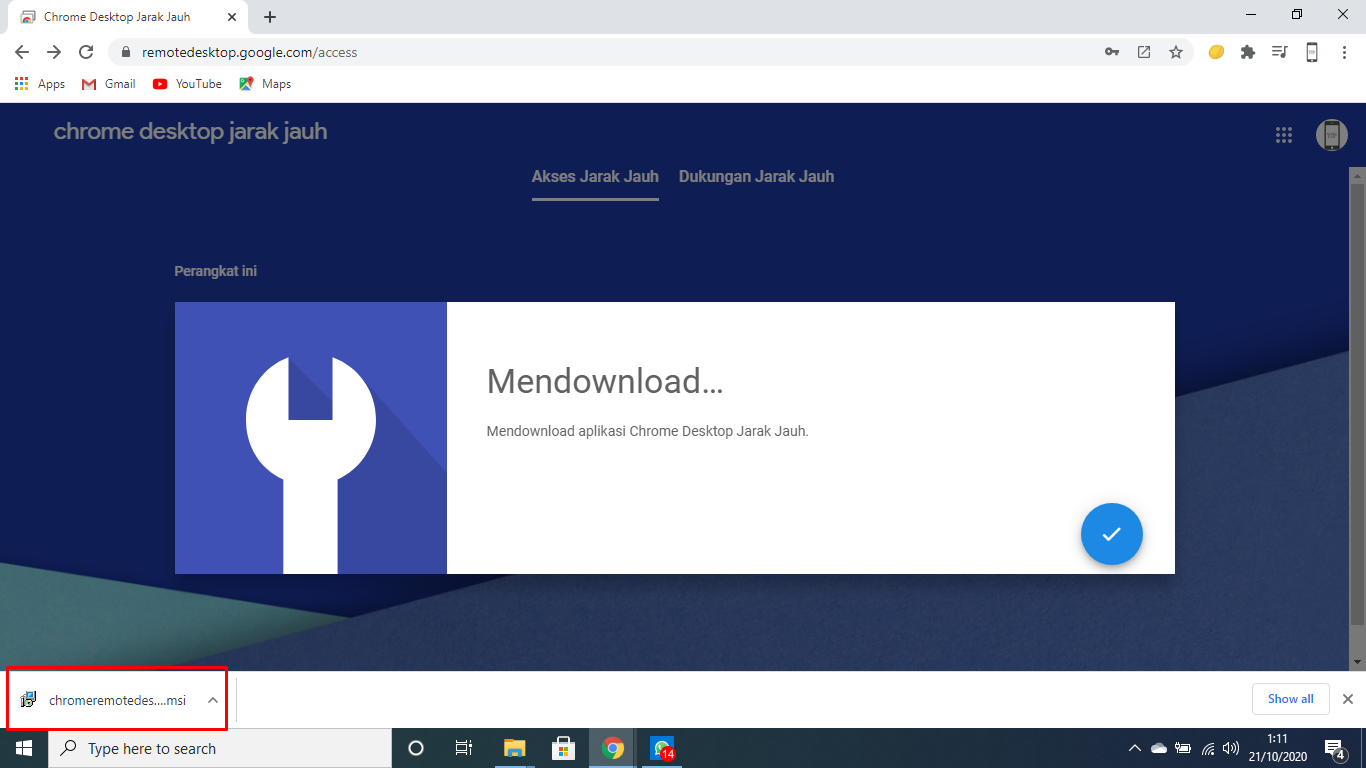Open the notification action center
This screenshot has height=768, width=1366.
click(x=1334, y=748)
